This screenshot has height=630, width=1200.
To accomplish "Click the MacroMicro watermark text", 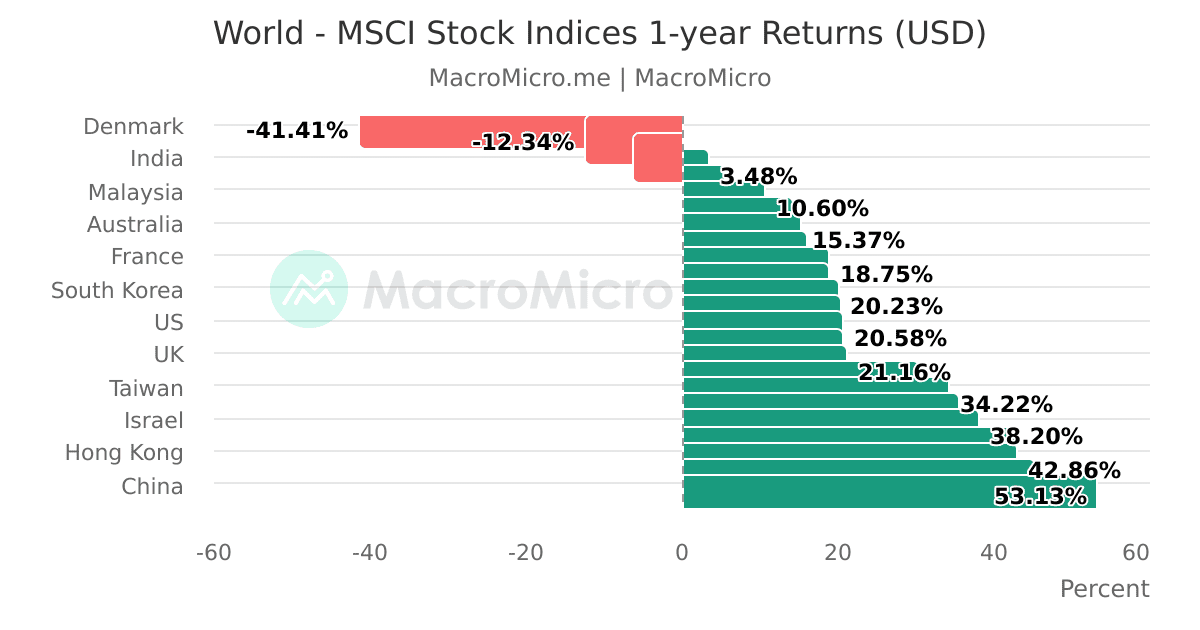I will (517, 290).
